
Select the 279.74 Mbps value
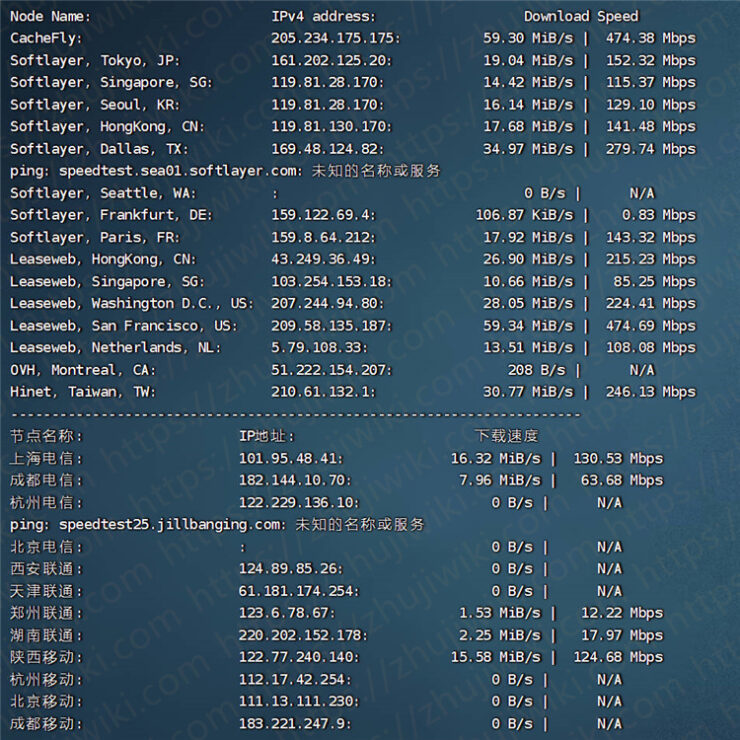pyautogui.click(x=651, y=149)
